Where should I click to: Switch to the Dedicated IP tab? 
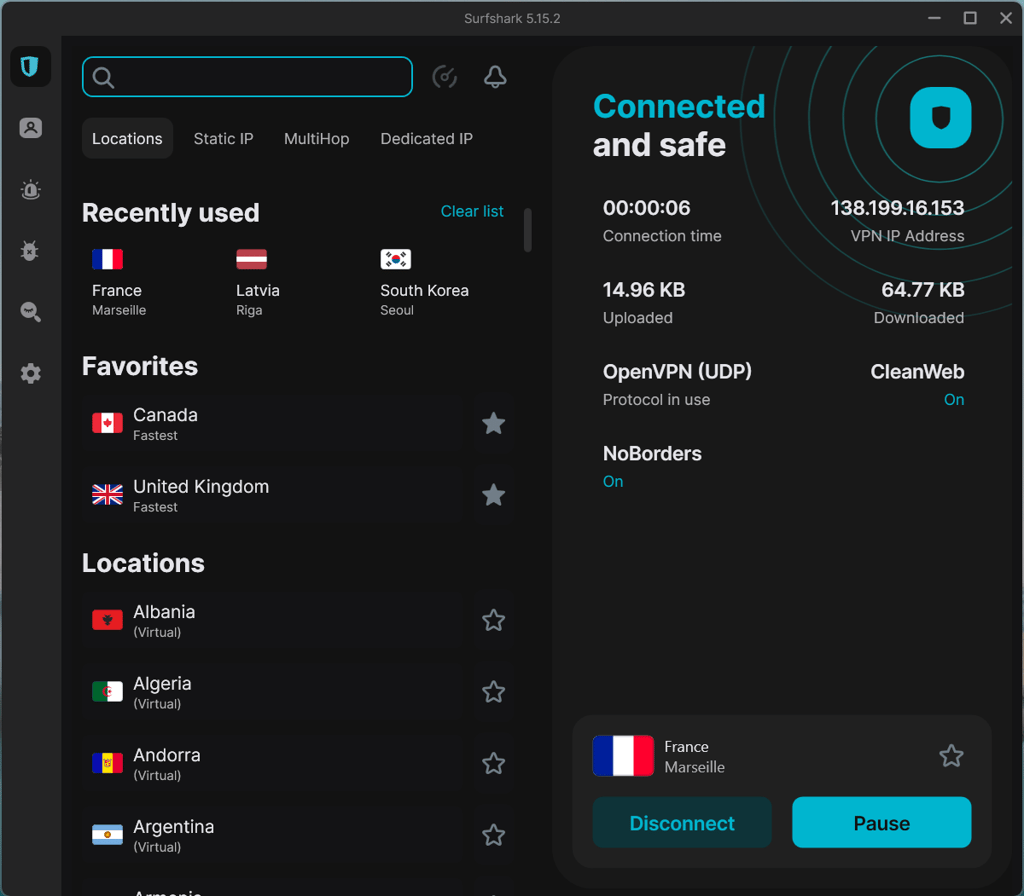pyautogui.click(x=426, y=138)
